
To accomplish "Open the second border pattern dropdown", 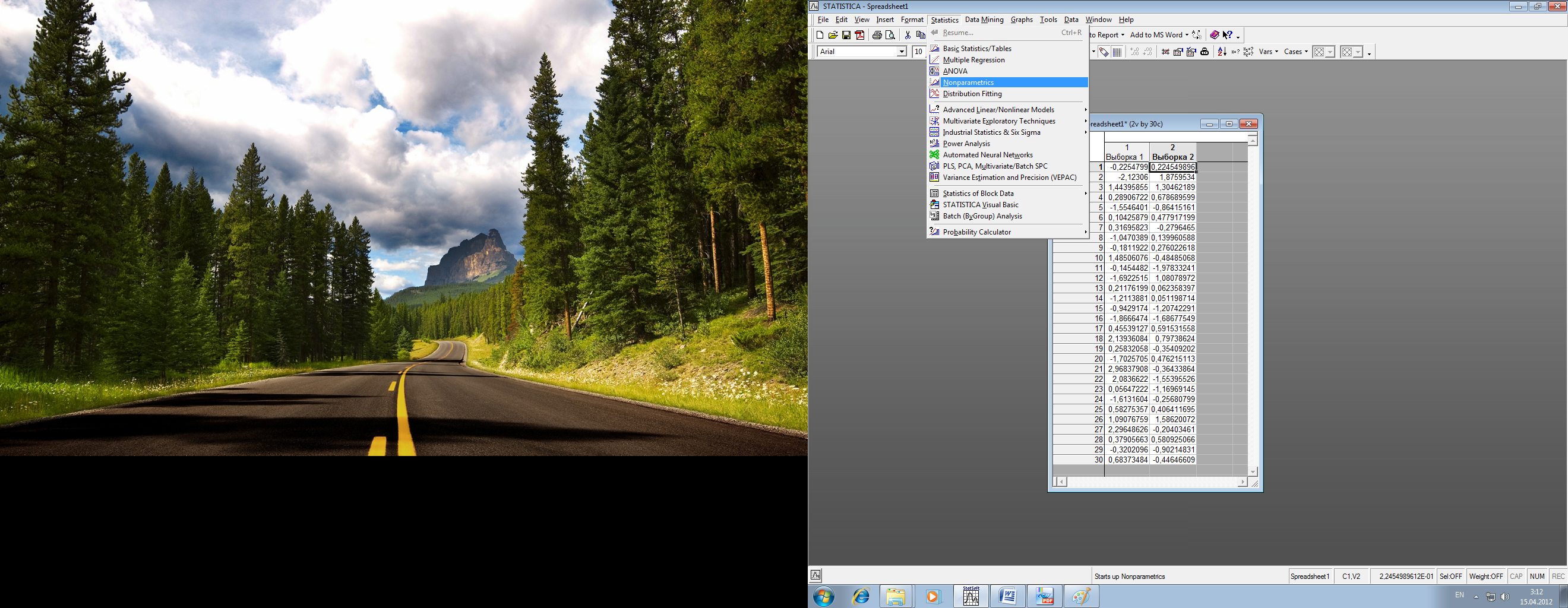I will pyautogui.click(x=1358, y=52).
